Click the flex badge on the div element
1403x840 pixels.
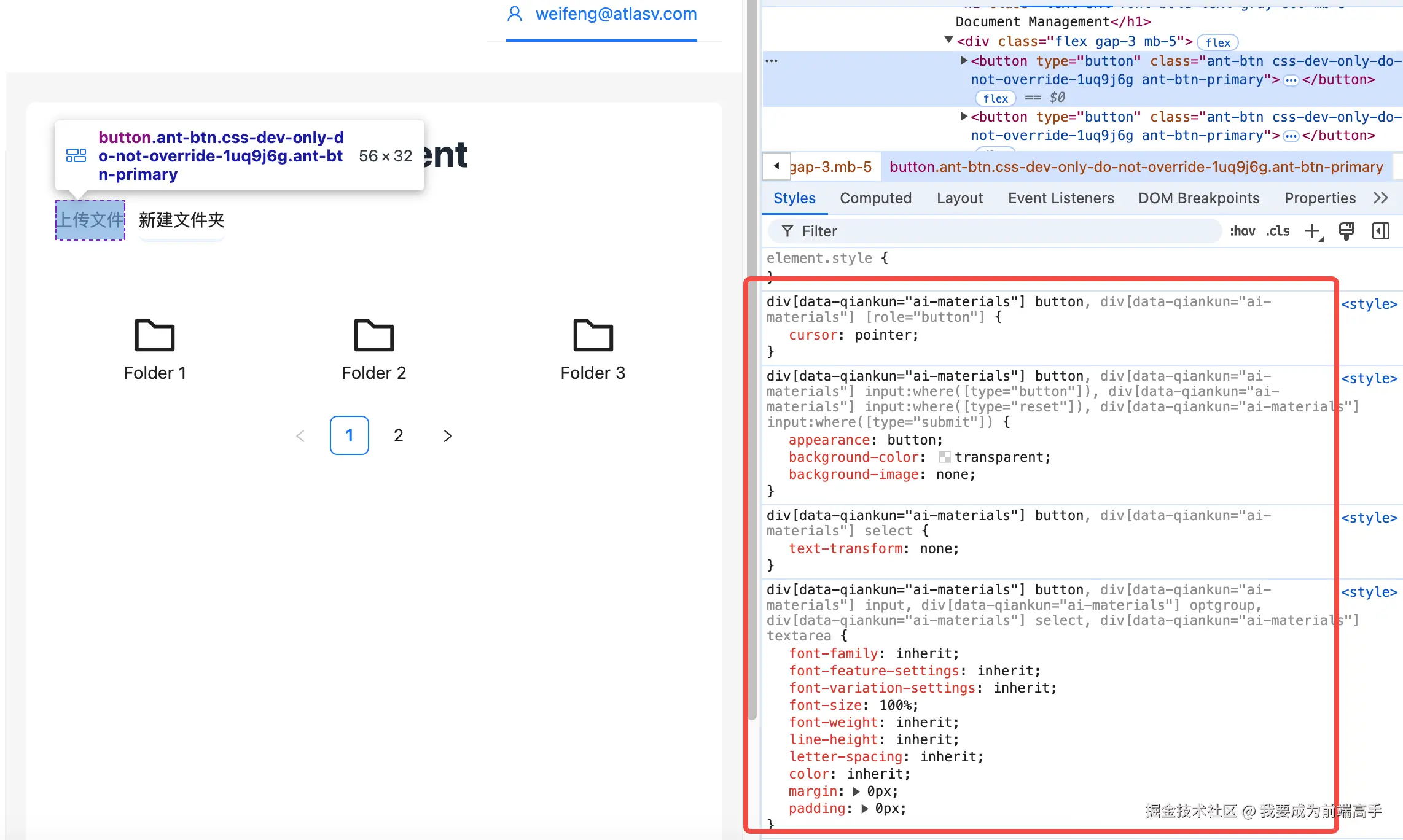[1217, 42]
